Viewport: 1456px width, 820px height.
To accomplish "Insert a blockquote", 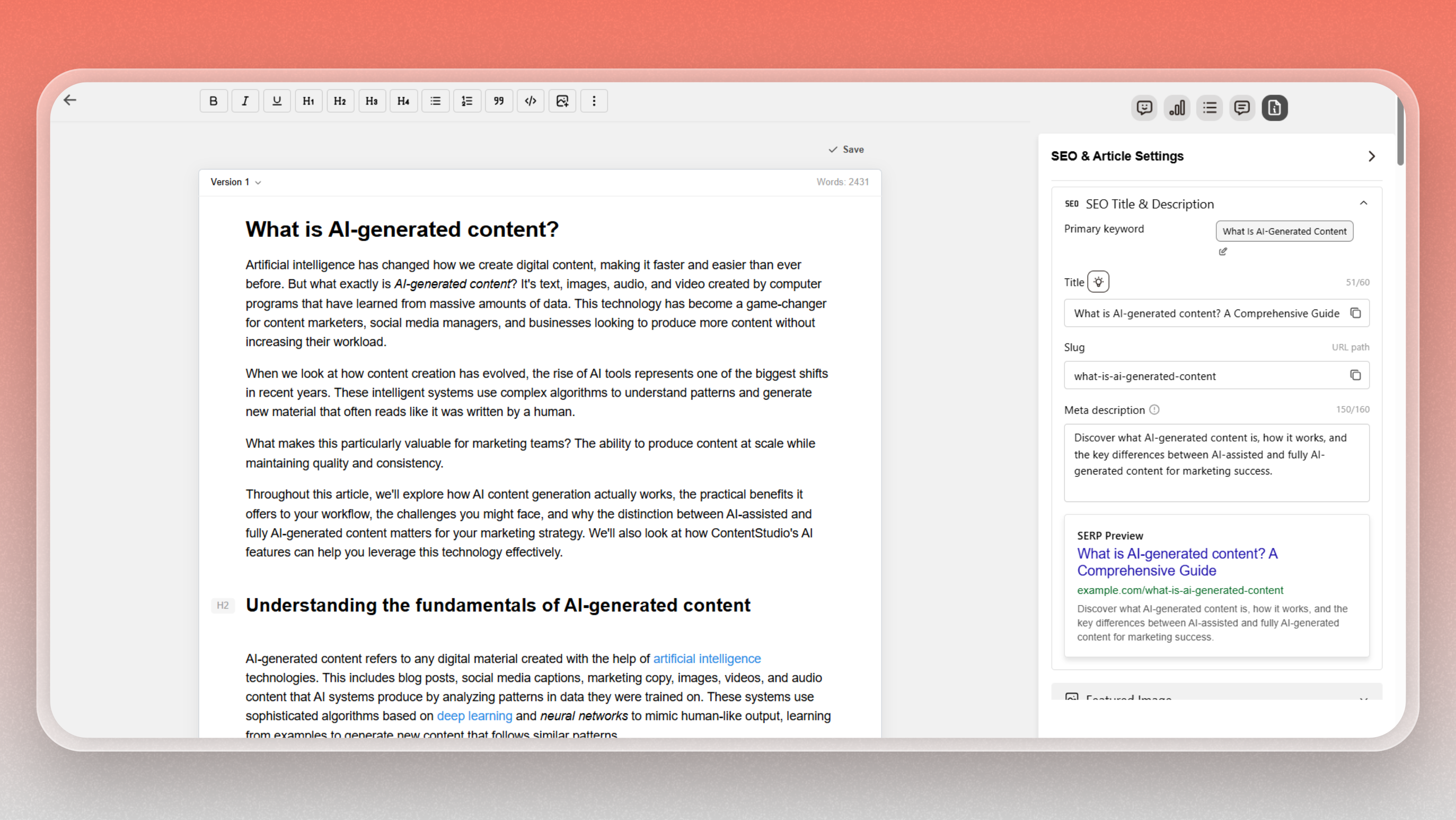I will tap(499, 101).
